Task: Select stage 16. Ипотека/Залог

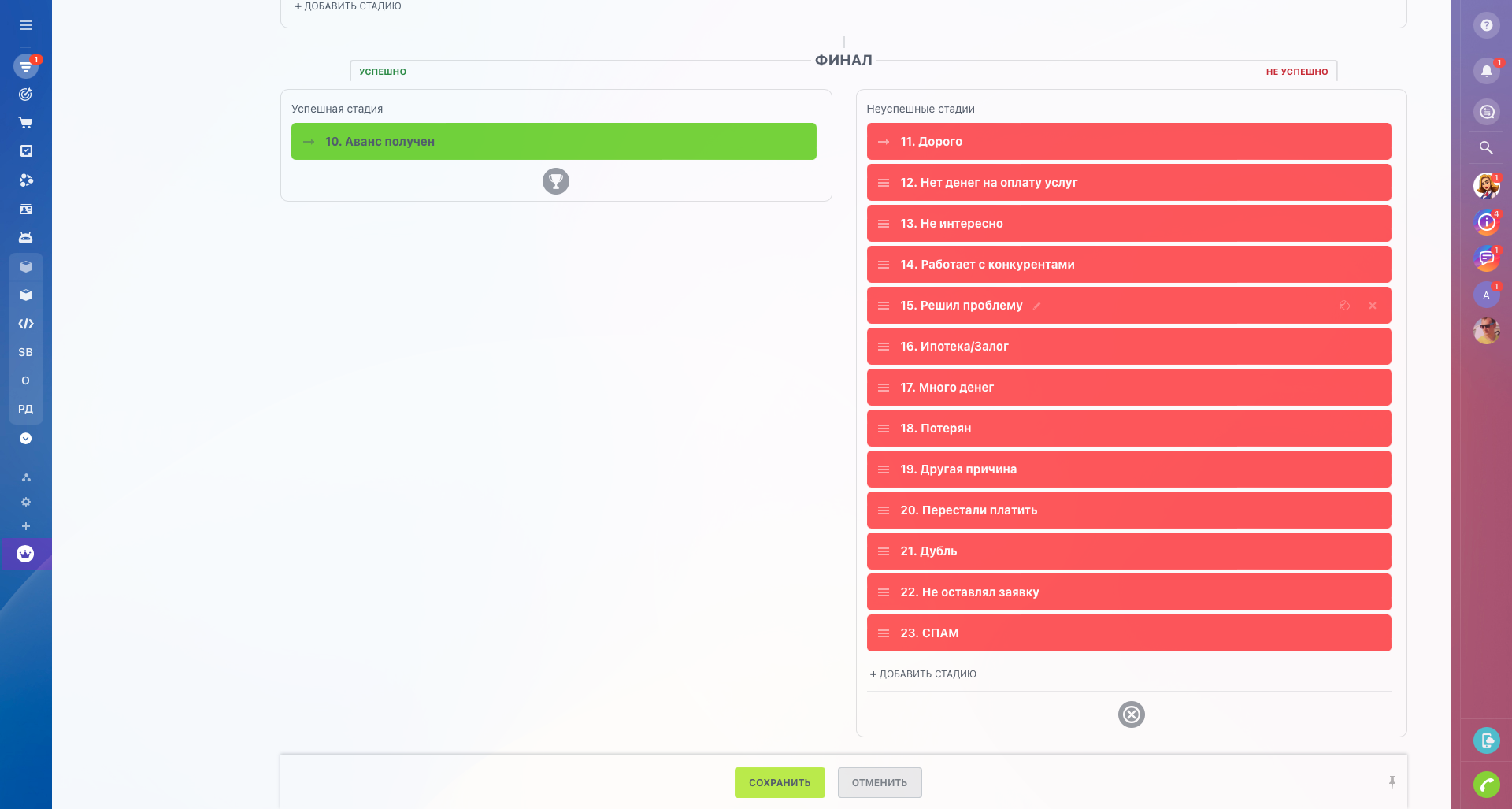Action: (x=1129, y=347)
